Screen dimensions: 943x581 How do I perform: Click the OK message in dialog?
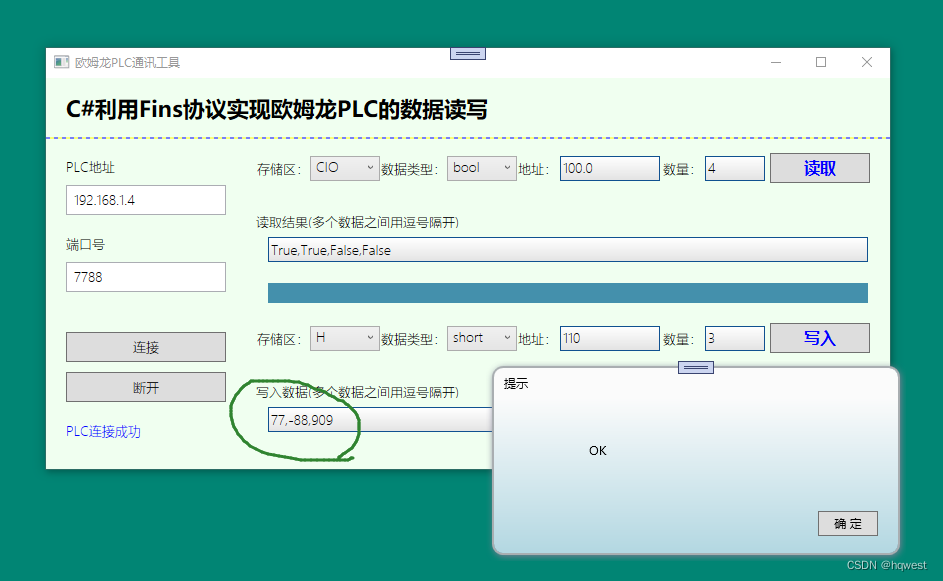(598, 450)
